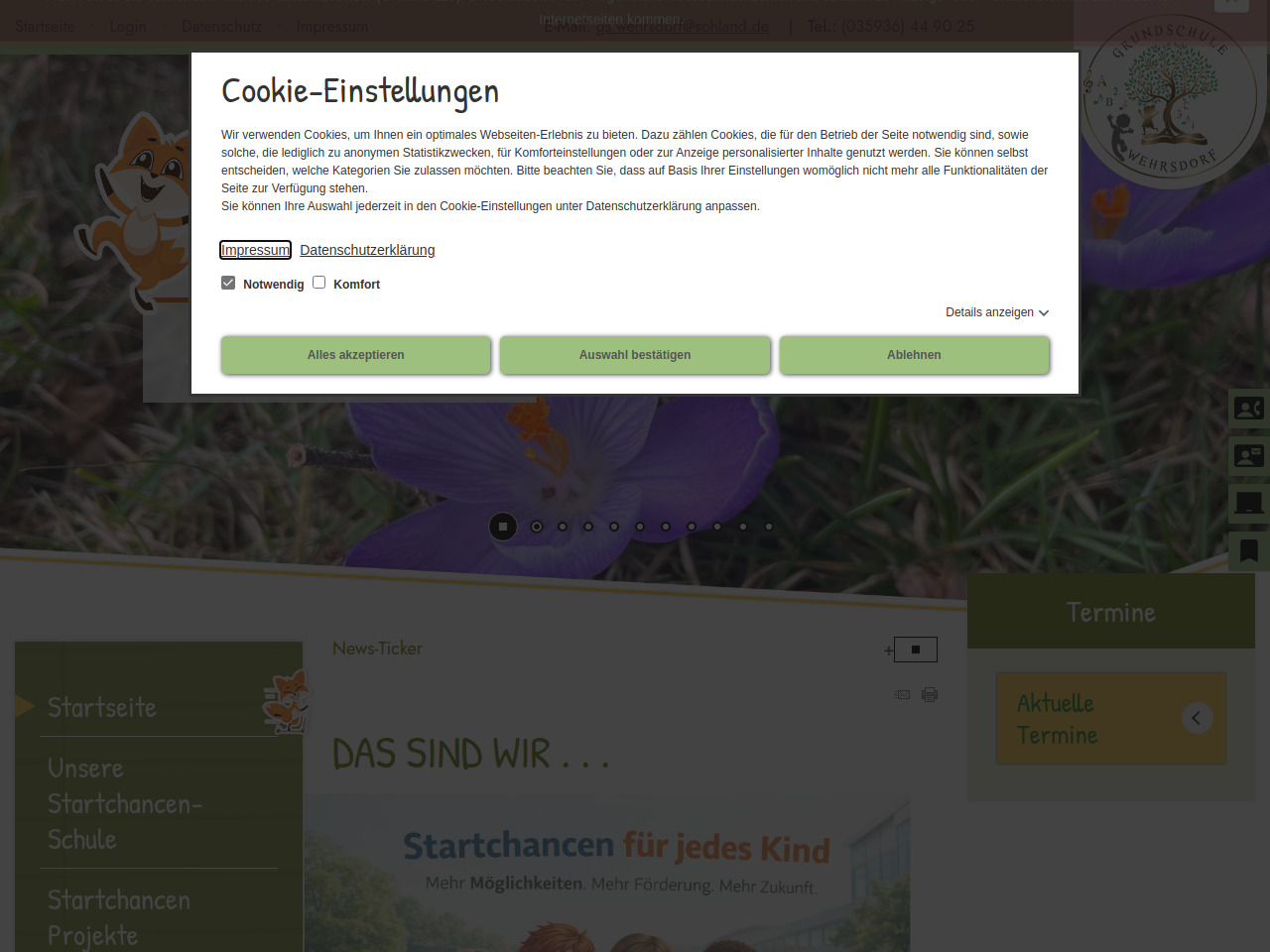Image resolution: width=1270 pixels, height=952 pixels.
Task: Stop the image slideshow with the stop button
Action: [x=503, y=527]
